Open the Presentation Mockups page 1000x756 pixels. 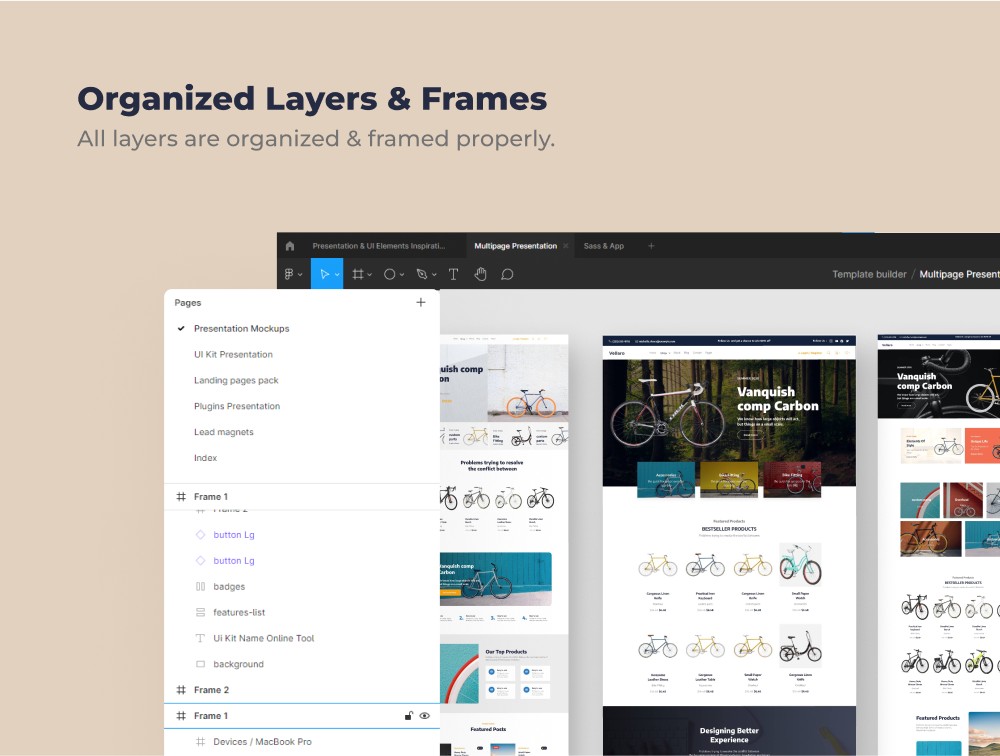pos(242,329)
